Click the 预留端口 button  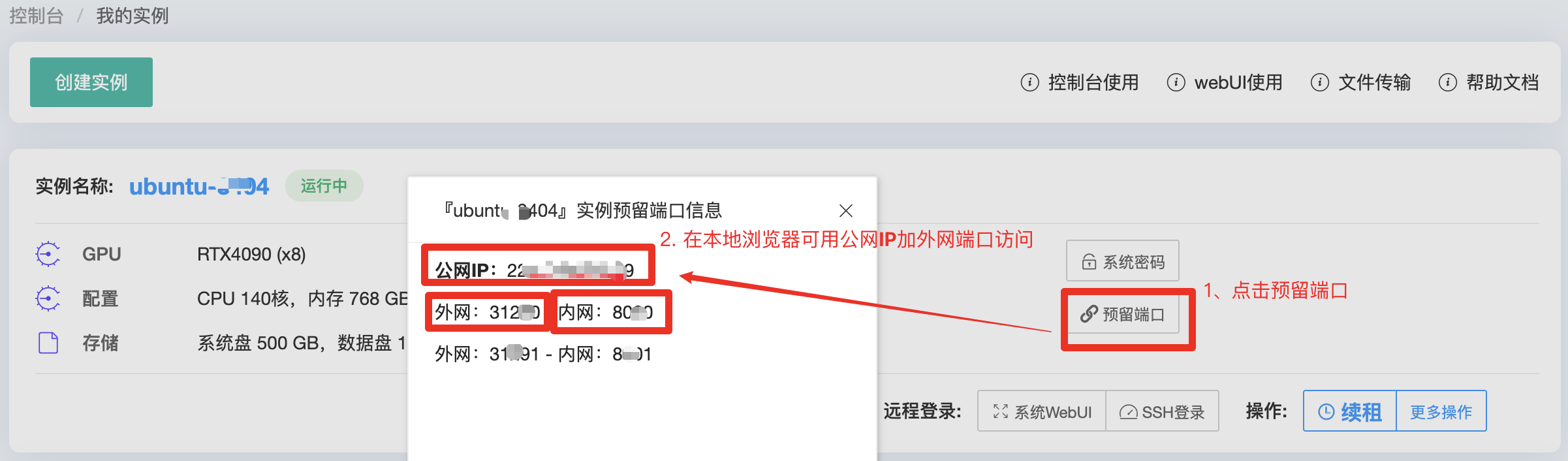coord(1123,314)
